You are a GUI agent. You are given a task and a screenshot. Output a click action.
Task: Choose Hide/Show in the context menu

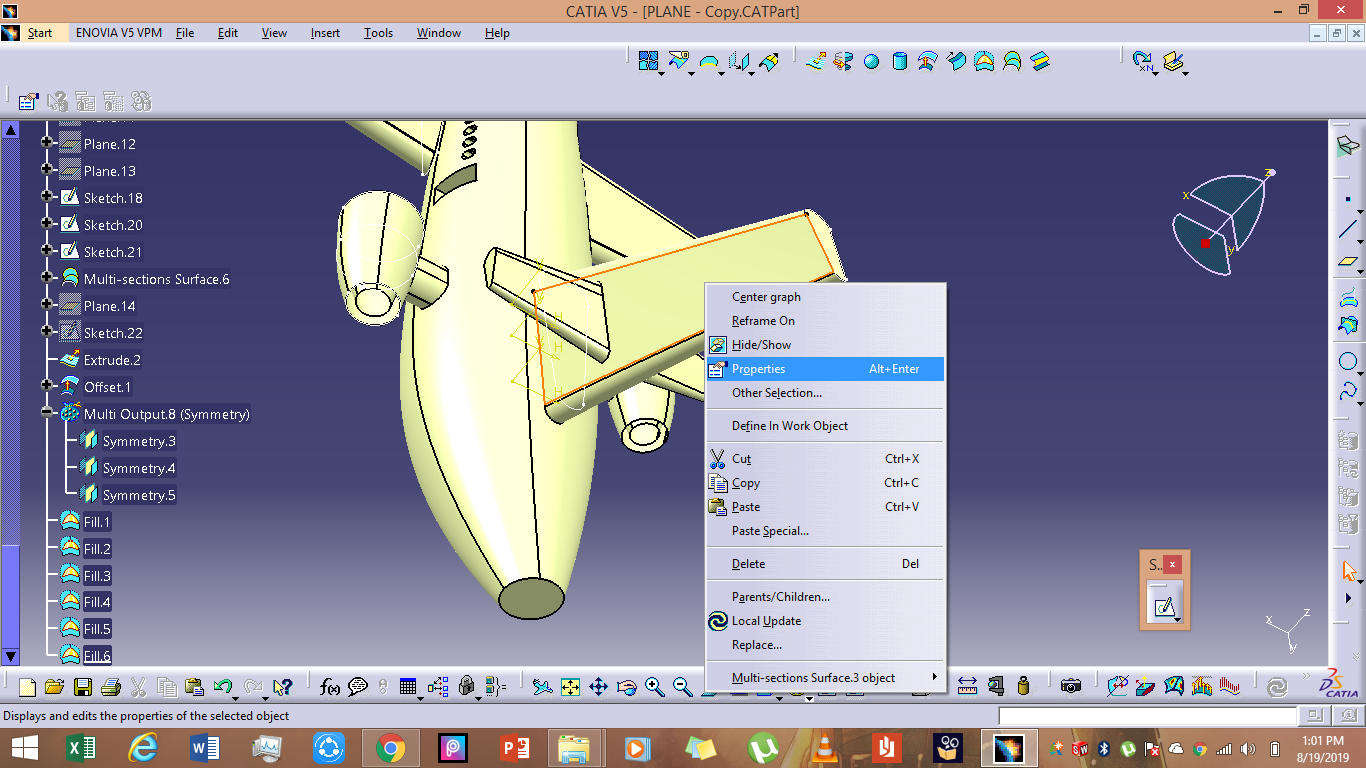point(825,345)
